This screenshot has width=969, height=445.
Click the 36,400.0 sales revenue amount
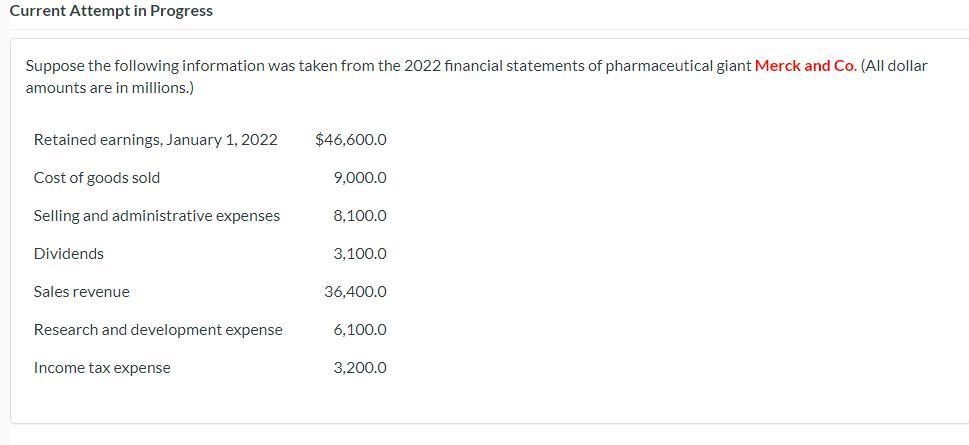coord(355,292)
